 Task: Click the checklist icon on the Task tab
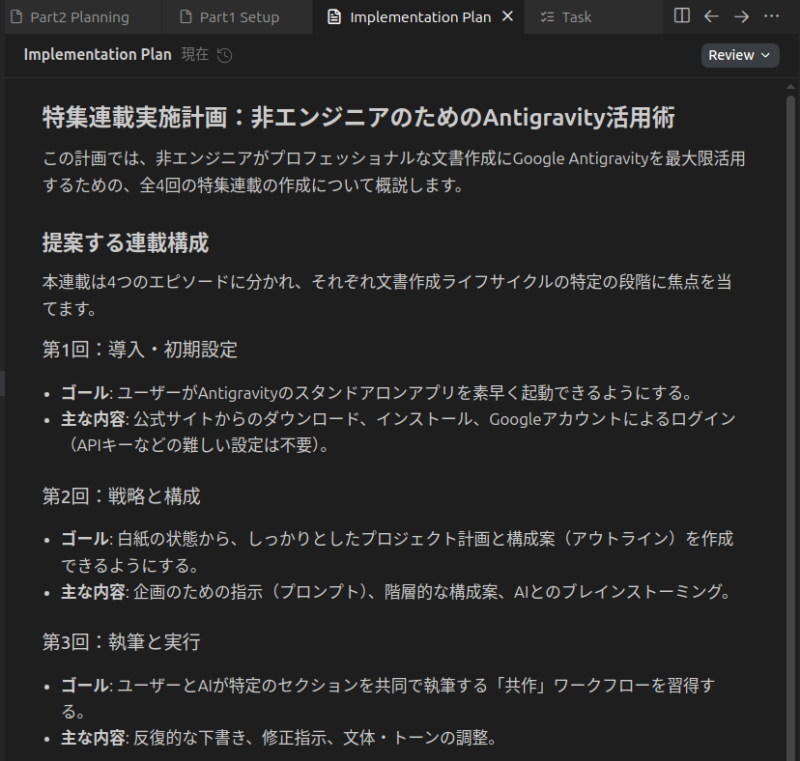coord(547,17)
